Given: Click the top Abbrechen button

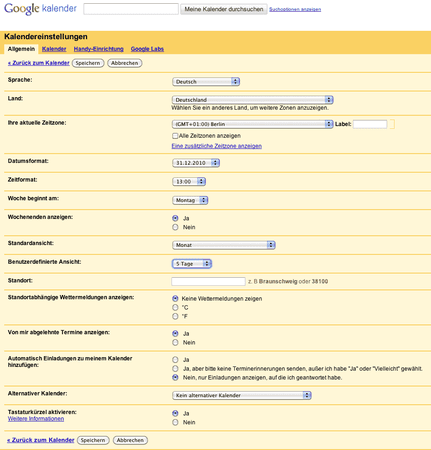Looking at the screenshot, I should (x=125, y=63).
